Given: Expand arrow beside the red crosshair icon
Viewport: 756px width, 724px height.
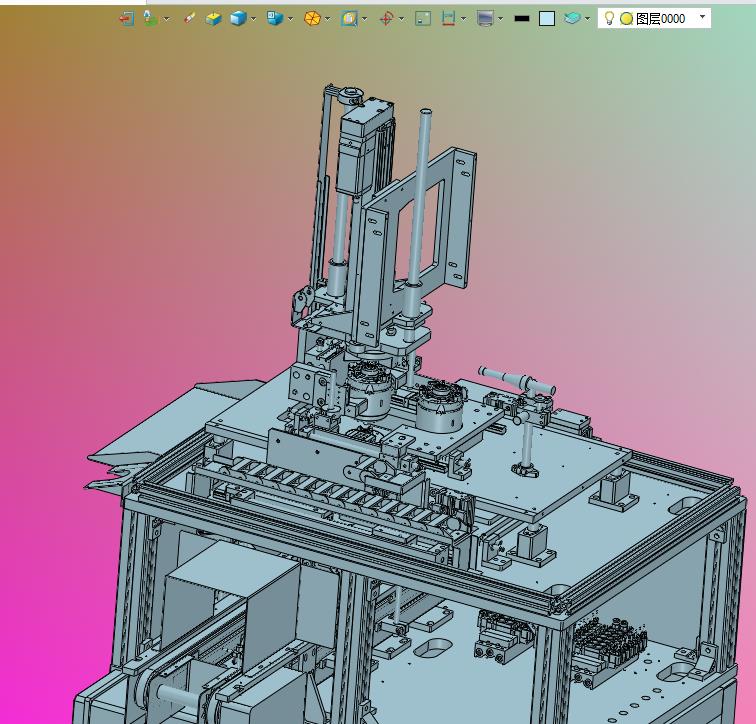Looking at the screenshot, I should pyautogui.click(x=402, y=19).
